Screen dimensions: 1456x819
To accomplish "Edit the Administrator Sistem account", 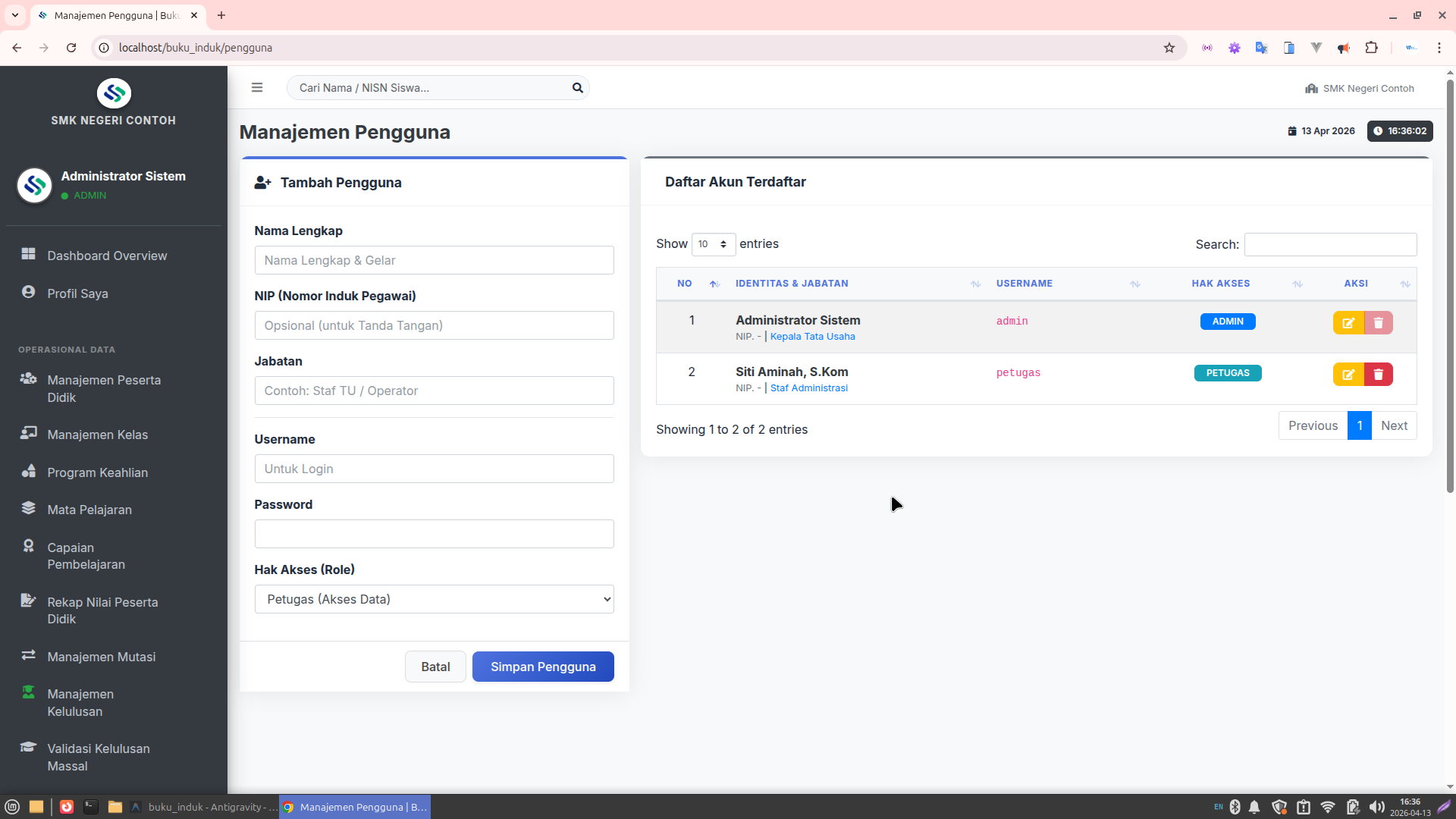I will pos(1348,323).
